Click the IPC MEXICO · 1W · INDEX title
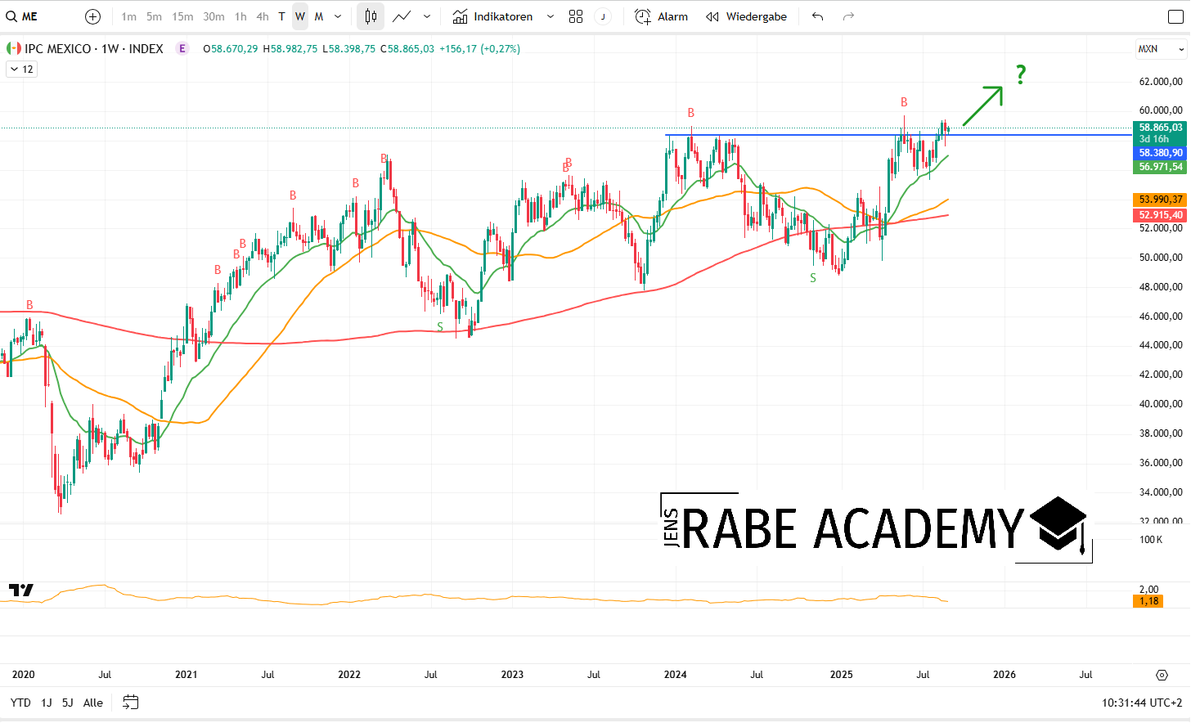Viewport: 1200px width, 723px height. tap(94, 48)
